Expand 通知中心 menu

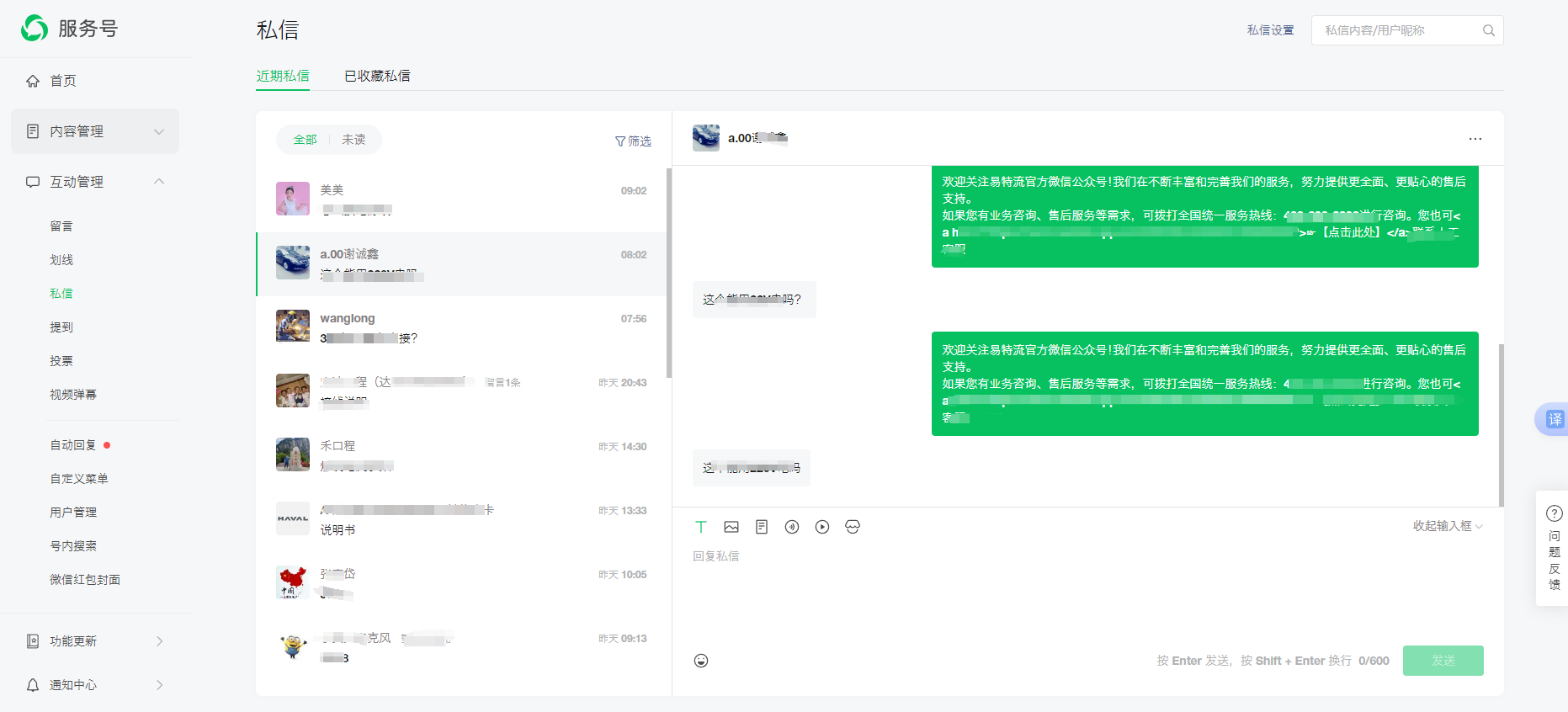[95, 685]
